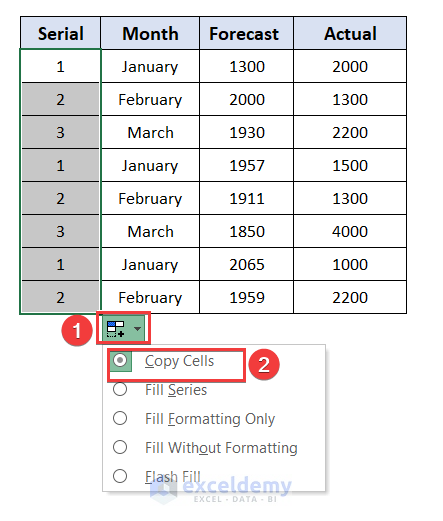Click the Actual cell showing 1000
Screen dimensions: 443x521
coord(350,264)
